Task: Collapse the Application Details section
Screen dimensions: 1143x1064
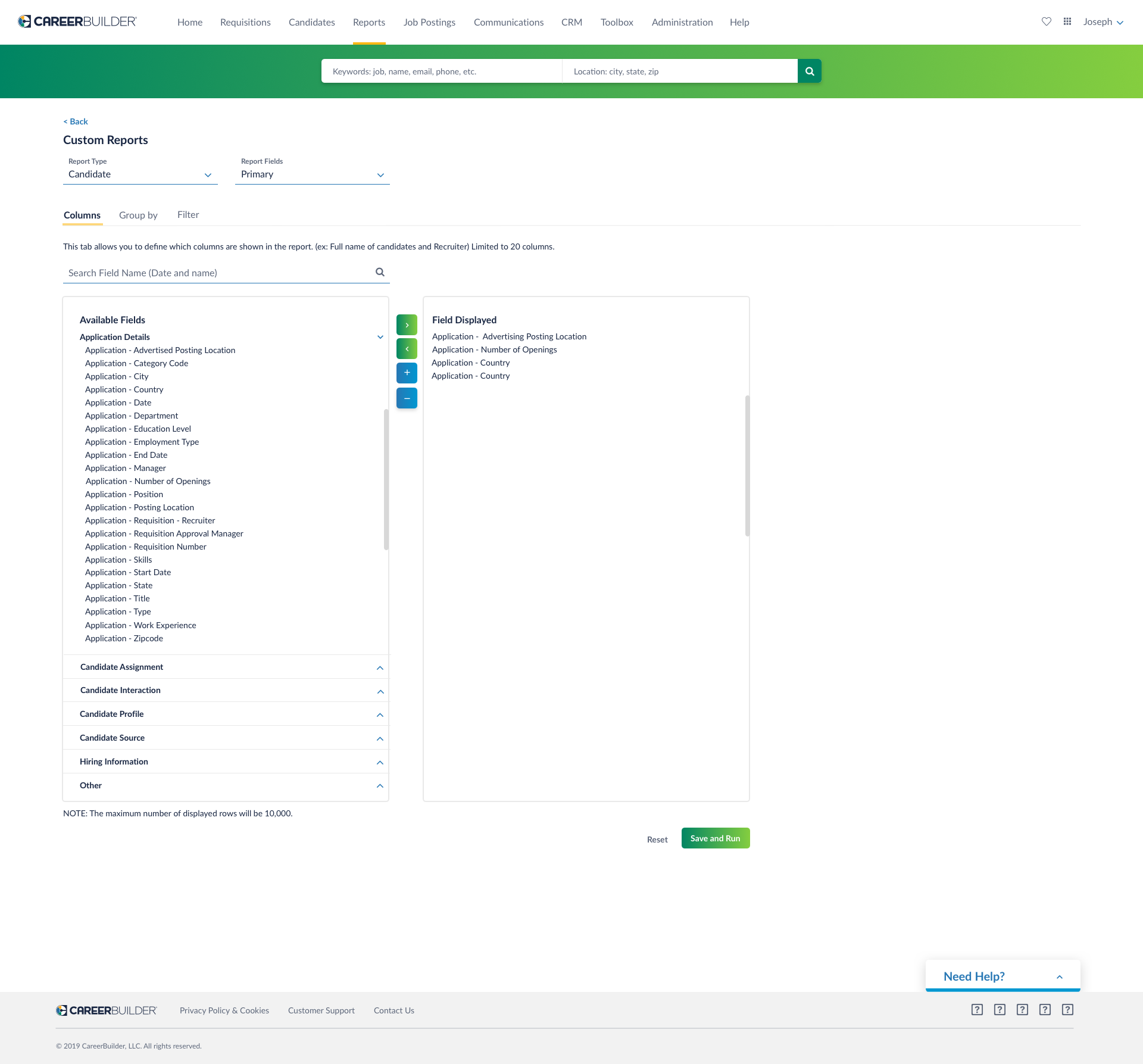Action: (x=380, y=337)
